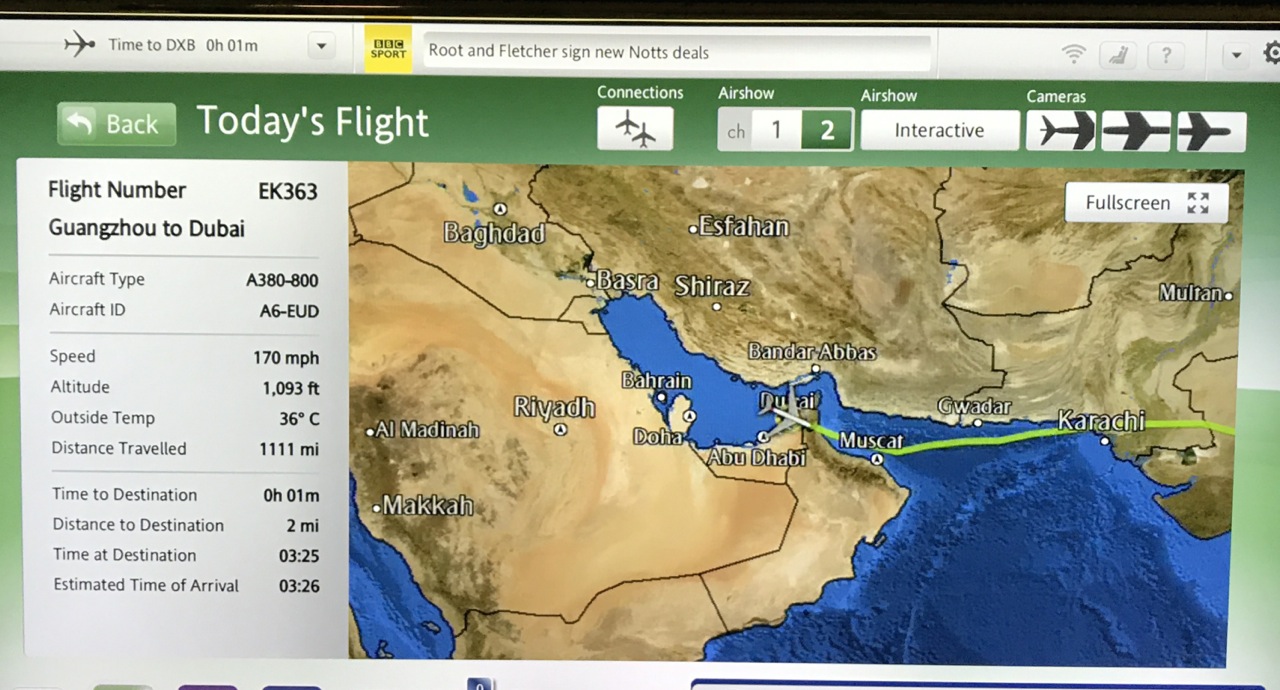The image size is (1280, 690).
Task: Open the middle wings camera icon under Cameras
Action: point(1136,131)
